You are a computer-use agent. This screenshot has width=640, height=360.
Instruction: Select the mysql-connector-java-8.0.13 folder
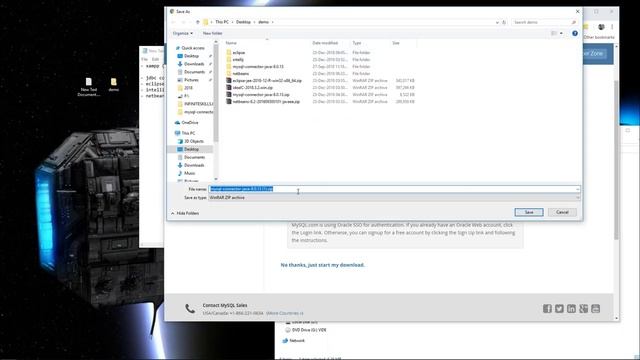coord(258,67)
